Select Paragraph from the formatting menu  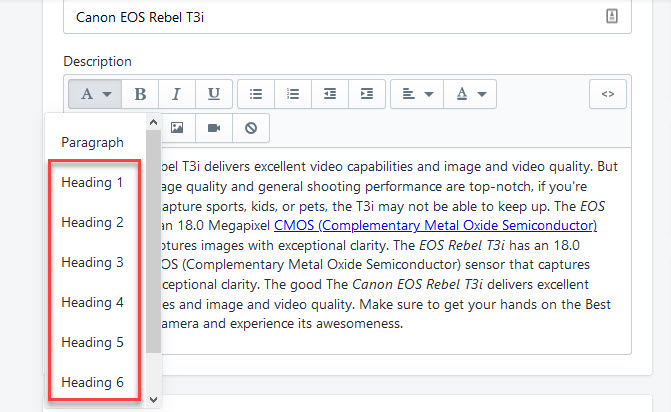point(92,143)
